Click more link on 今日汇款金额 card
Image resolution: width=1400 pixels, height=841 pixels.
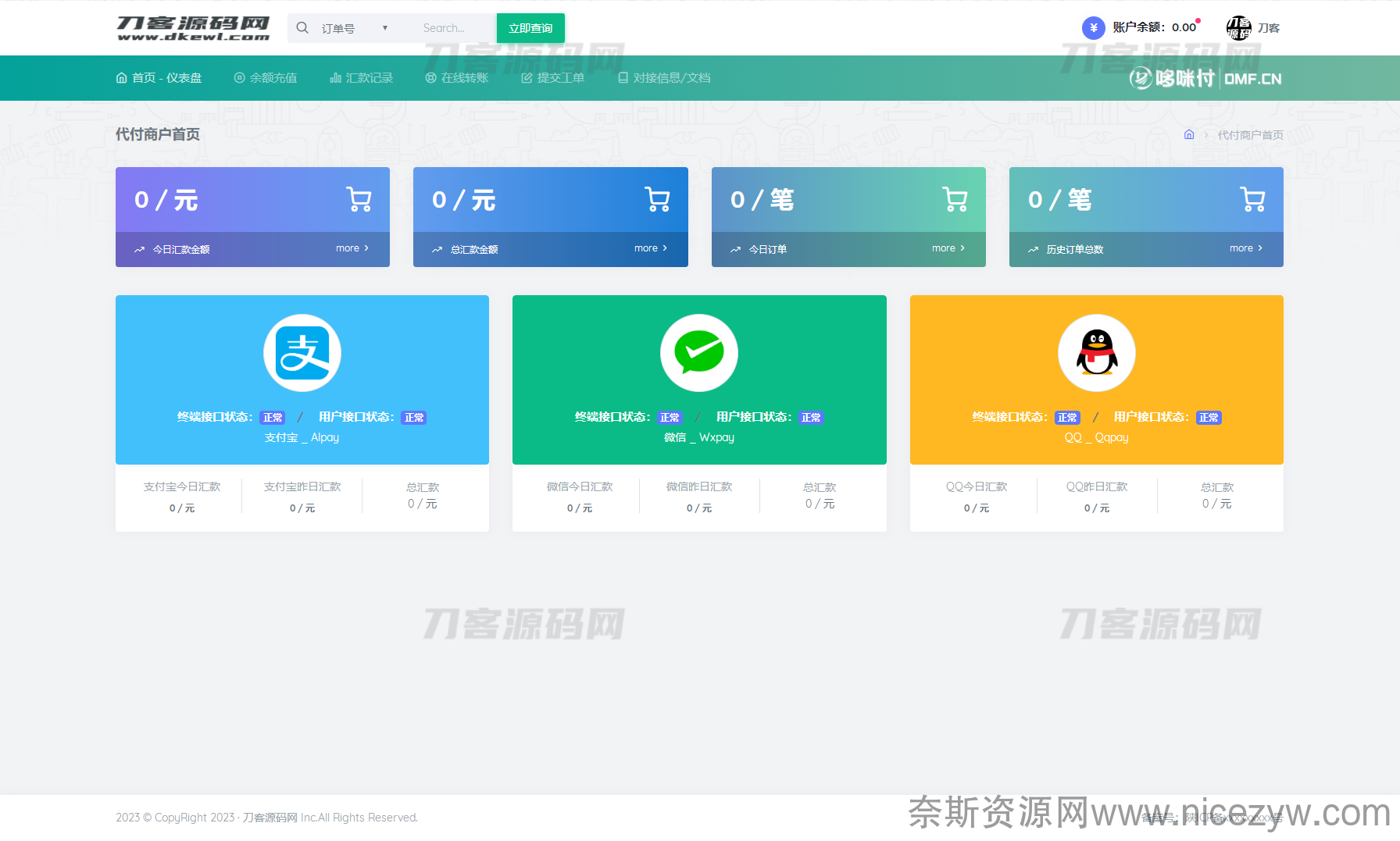[x=352, y=248]
